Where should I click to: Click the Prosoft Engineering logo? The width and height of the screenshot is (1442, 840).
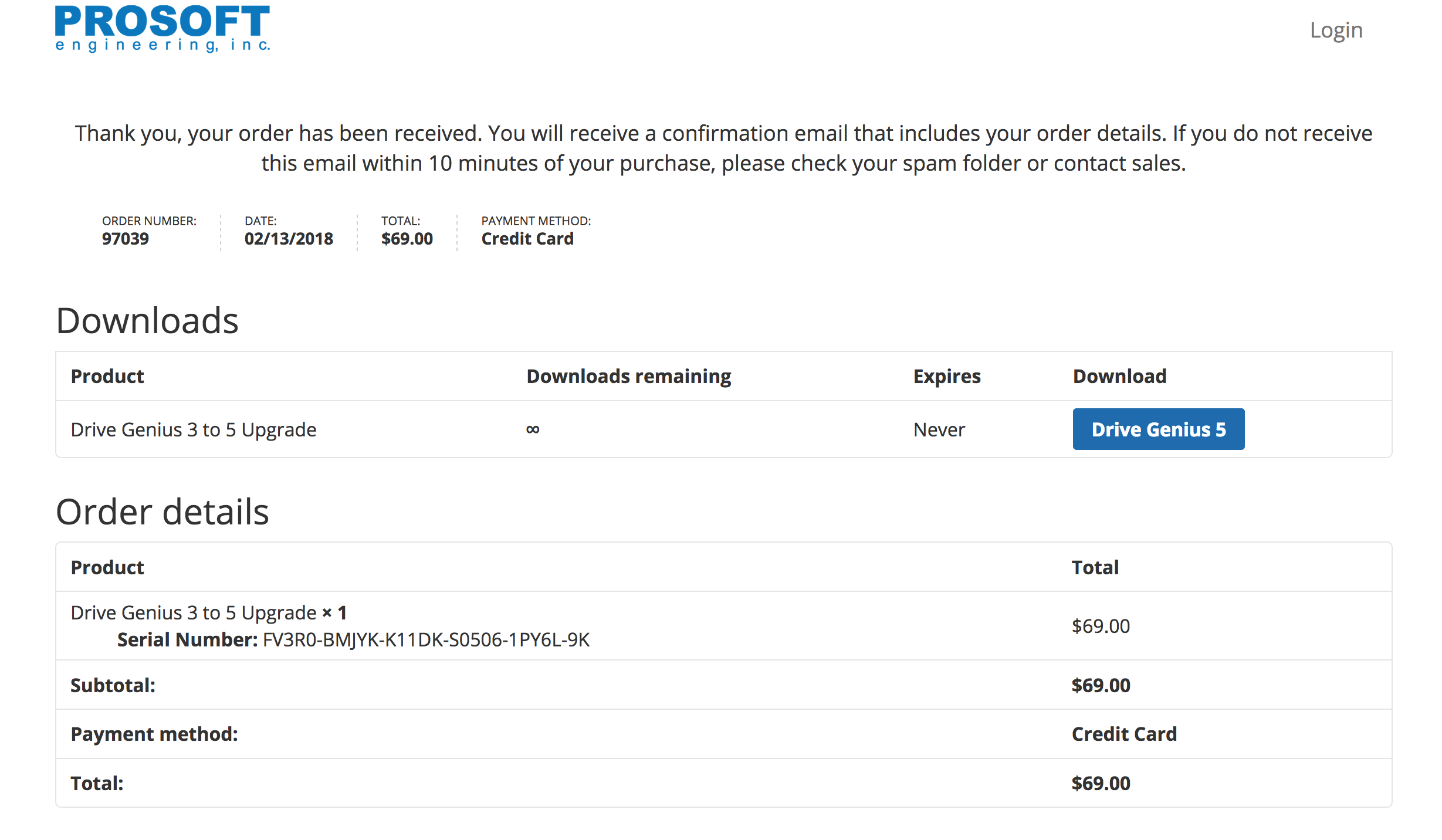tap(163, 28)
